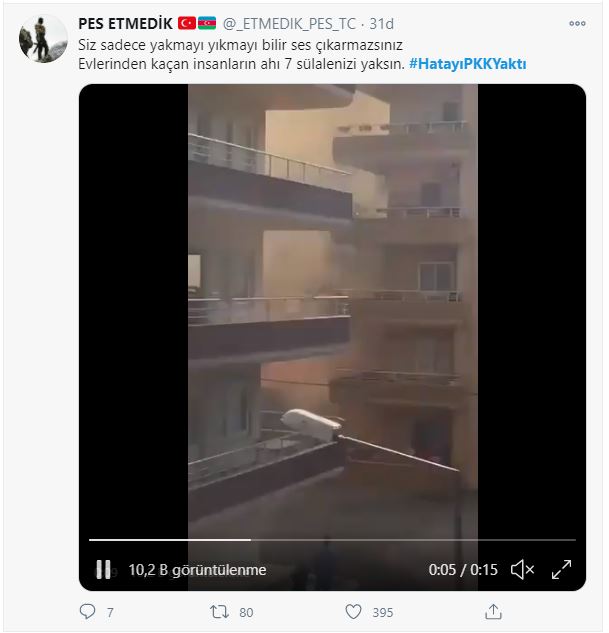
Task: Open the 31d tweet timestamp
Action: click(381, 24)
